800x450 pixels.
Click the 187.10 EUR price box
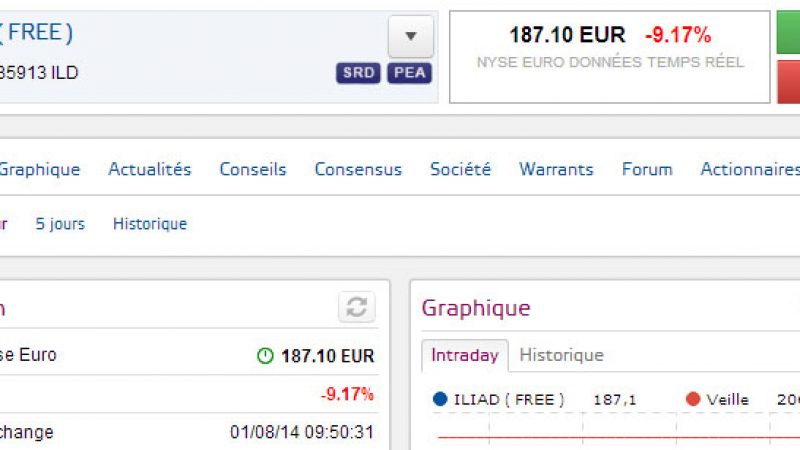[609, 56]
